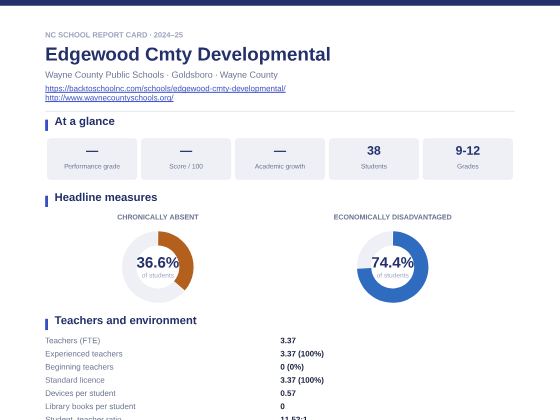Click the 'At a glance' section heading

[x=85, y=121]
